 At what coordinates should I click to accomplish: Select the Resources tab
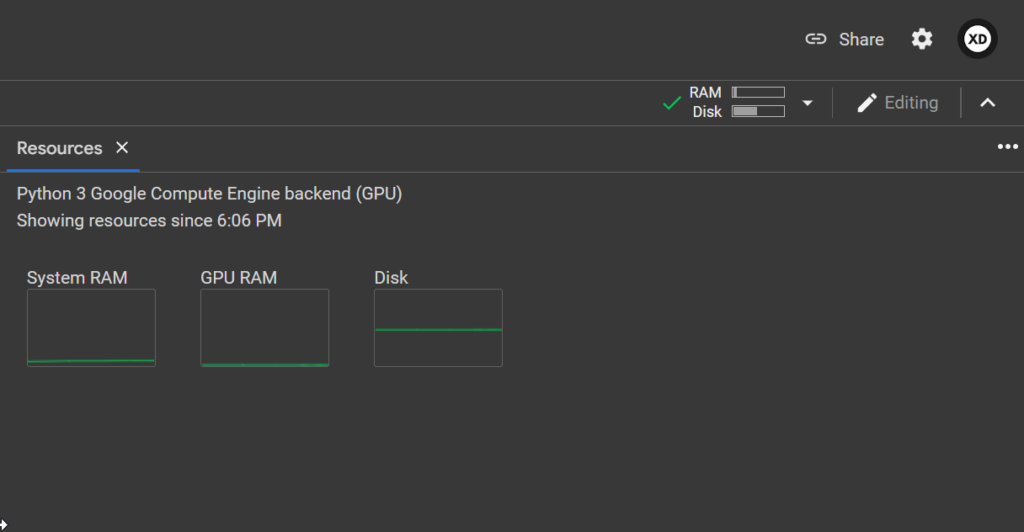(x=59, y=148)
